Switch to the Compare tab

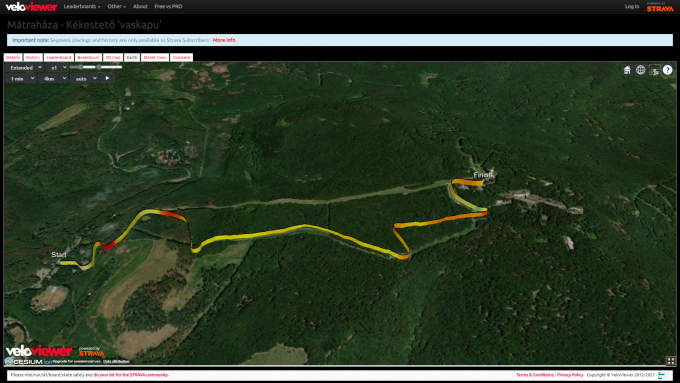(x=181, y=57)
